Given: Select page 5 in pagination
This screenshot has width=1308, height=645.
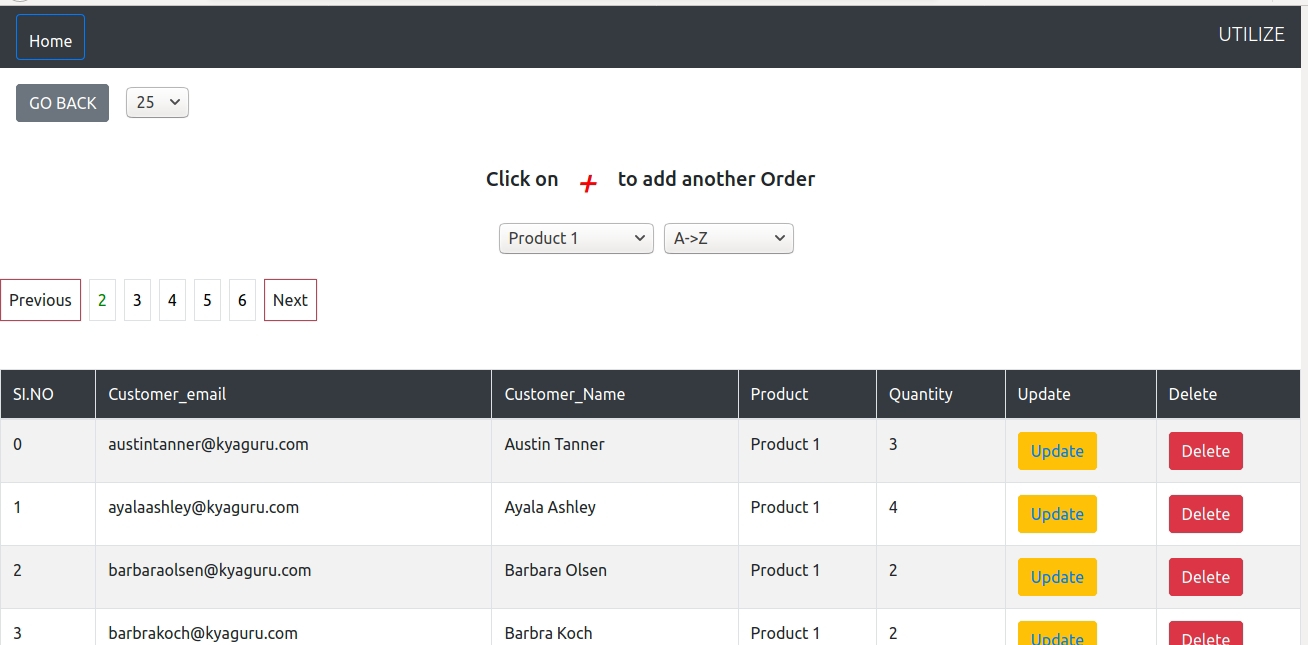Looking at the screenshot, I should (x=207, y=300).
